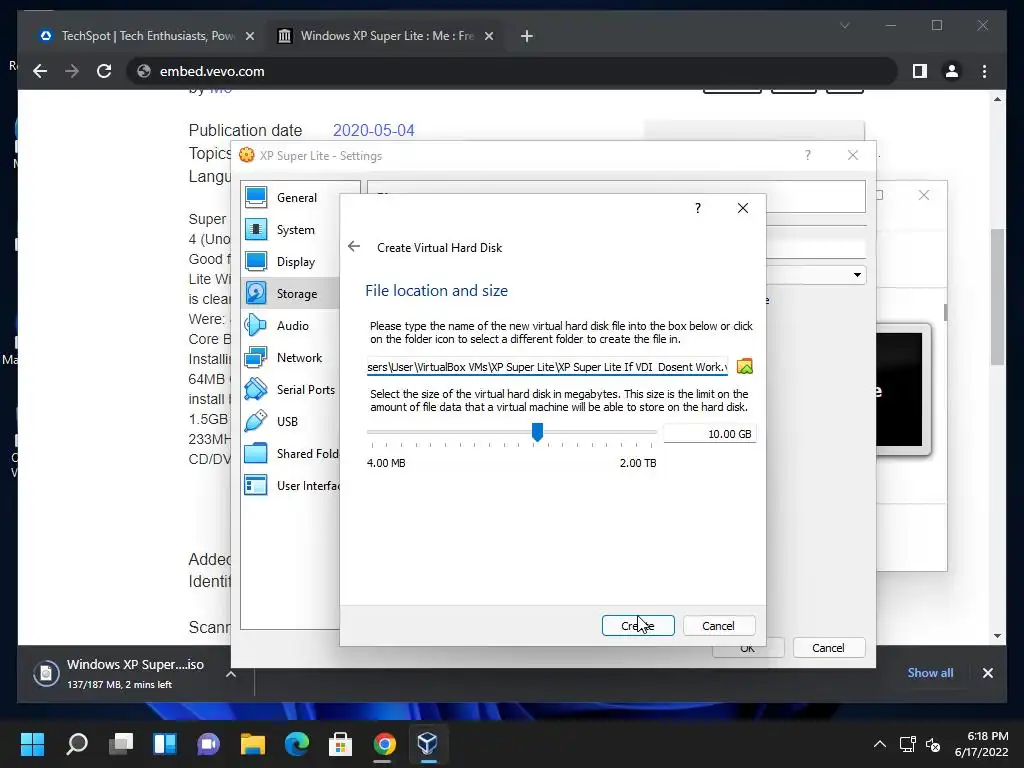
Task: Open the Windows XP Super iso download item
Action: [x=124, y=673]
